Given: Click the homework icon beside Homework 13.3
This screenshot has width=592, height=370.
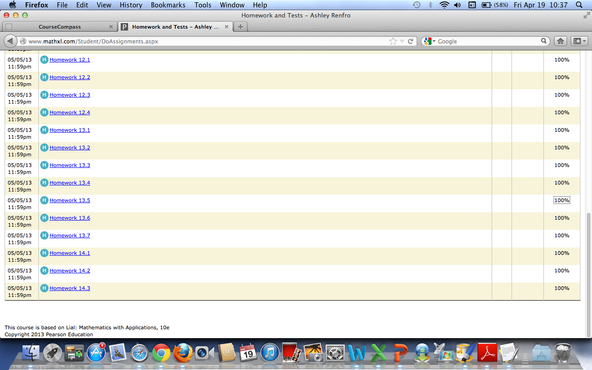Looking at the screenshot, I should click(44, 165).
